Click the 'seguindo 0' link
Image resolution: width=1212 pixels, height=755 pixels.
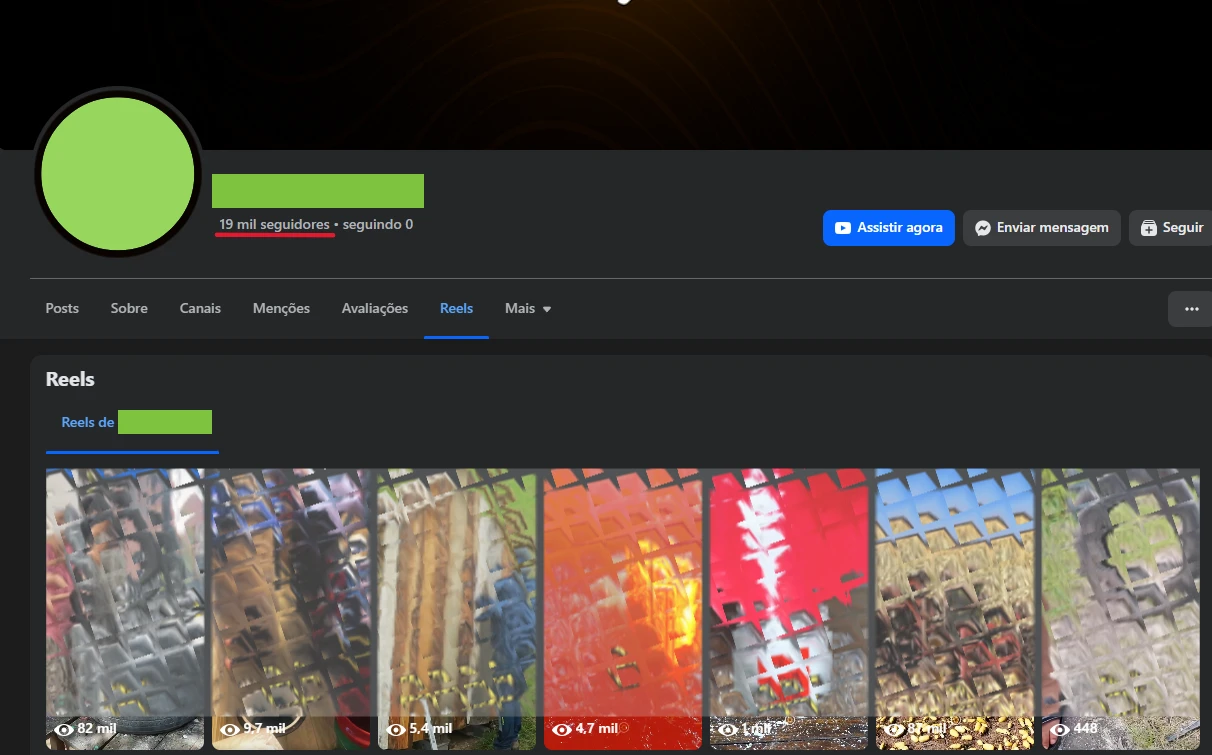coord(378,225)
